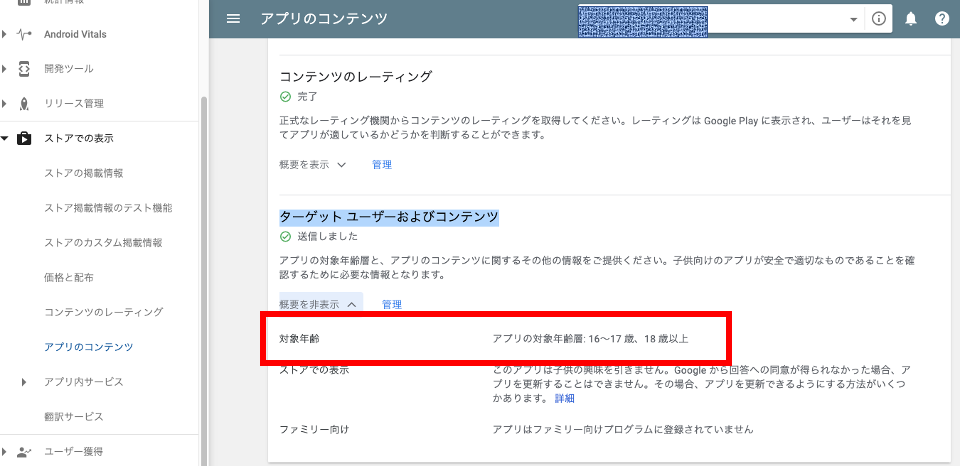Click the 開発ツール code icon
The width and height of the screenshot is (960, 466).
coord(24,69)
